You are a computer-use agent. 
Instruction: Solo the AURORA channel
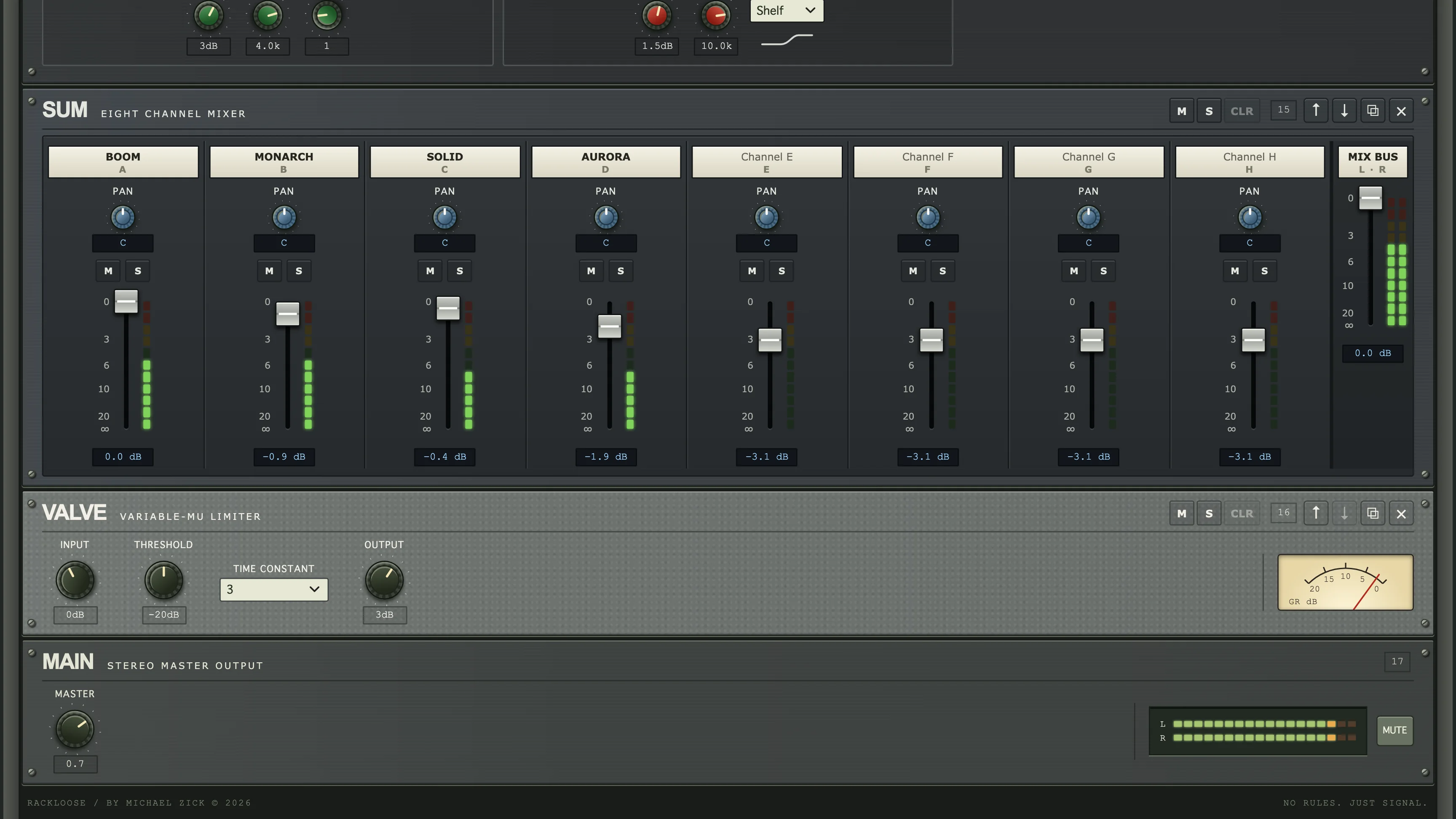click(x=621, y=271)
